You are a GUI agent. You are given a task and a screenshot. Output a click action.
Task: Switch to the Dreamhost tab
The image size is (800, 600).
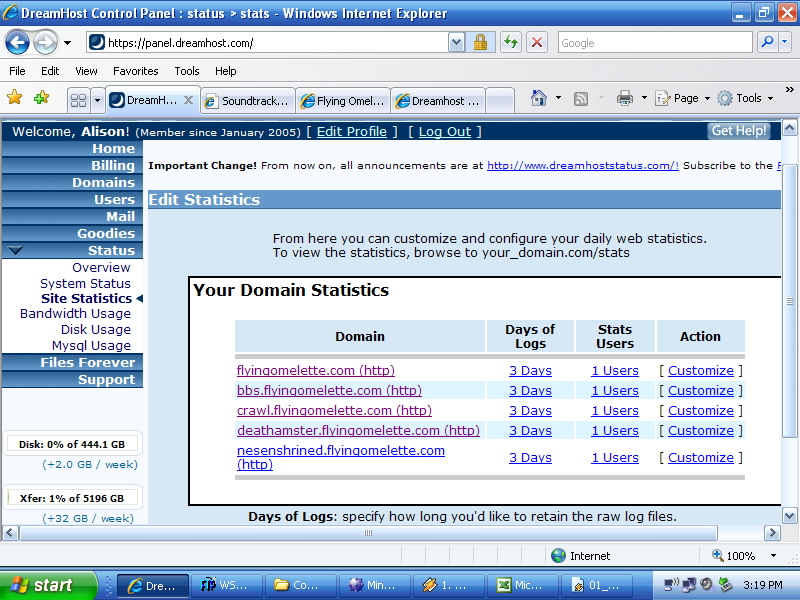438,101
